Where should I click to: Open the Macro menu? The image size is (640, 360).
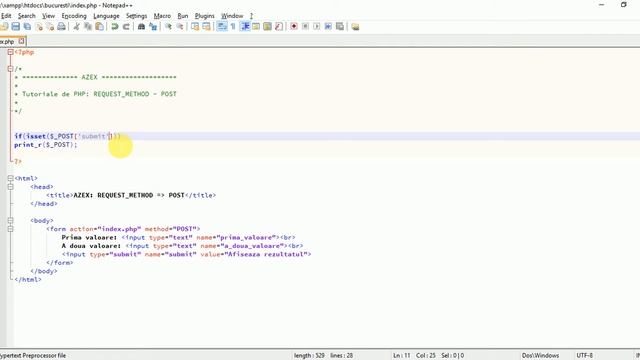coord(162,16)
